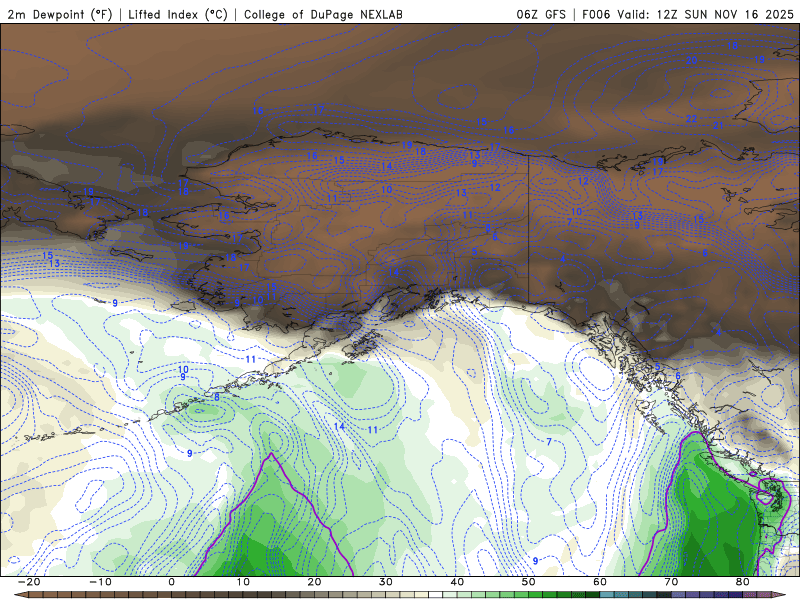Click the contour label 21 on the map
The width and height of the screenshot is (800, 600).
718,125
